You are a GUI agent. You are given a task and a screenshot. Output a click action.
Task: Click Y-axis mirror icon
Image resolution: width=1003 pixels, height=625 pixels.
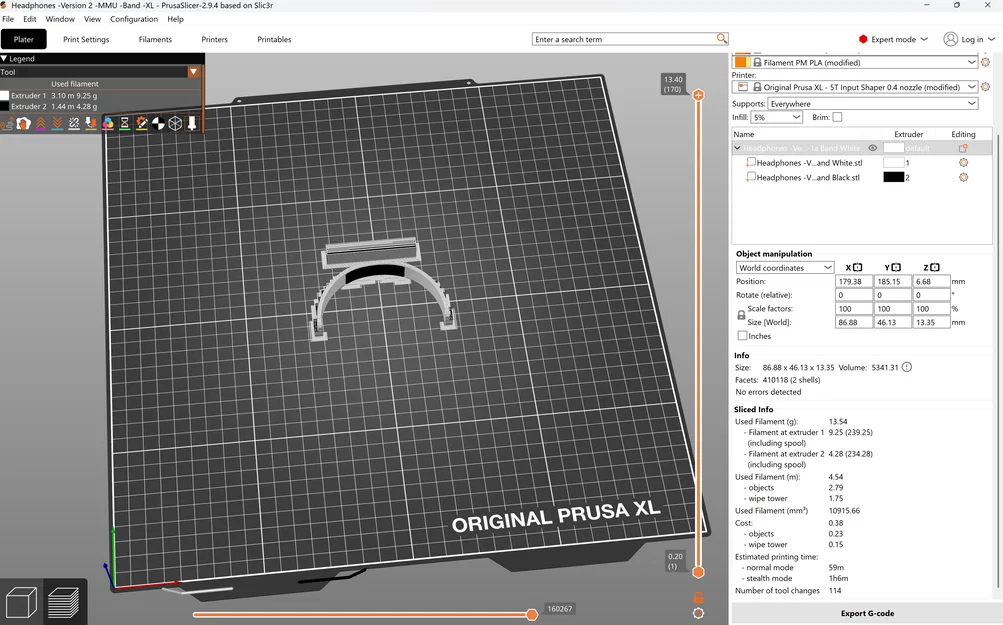(896, 267)
